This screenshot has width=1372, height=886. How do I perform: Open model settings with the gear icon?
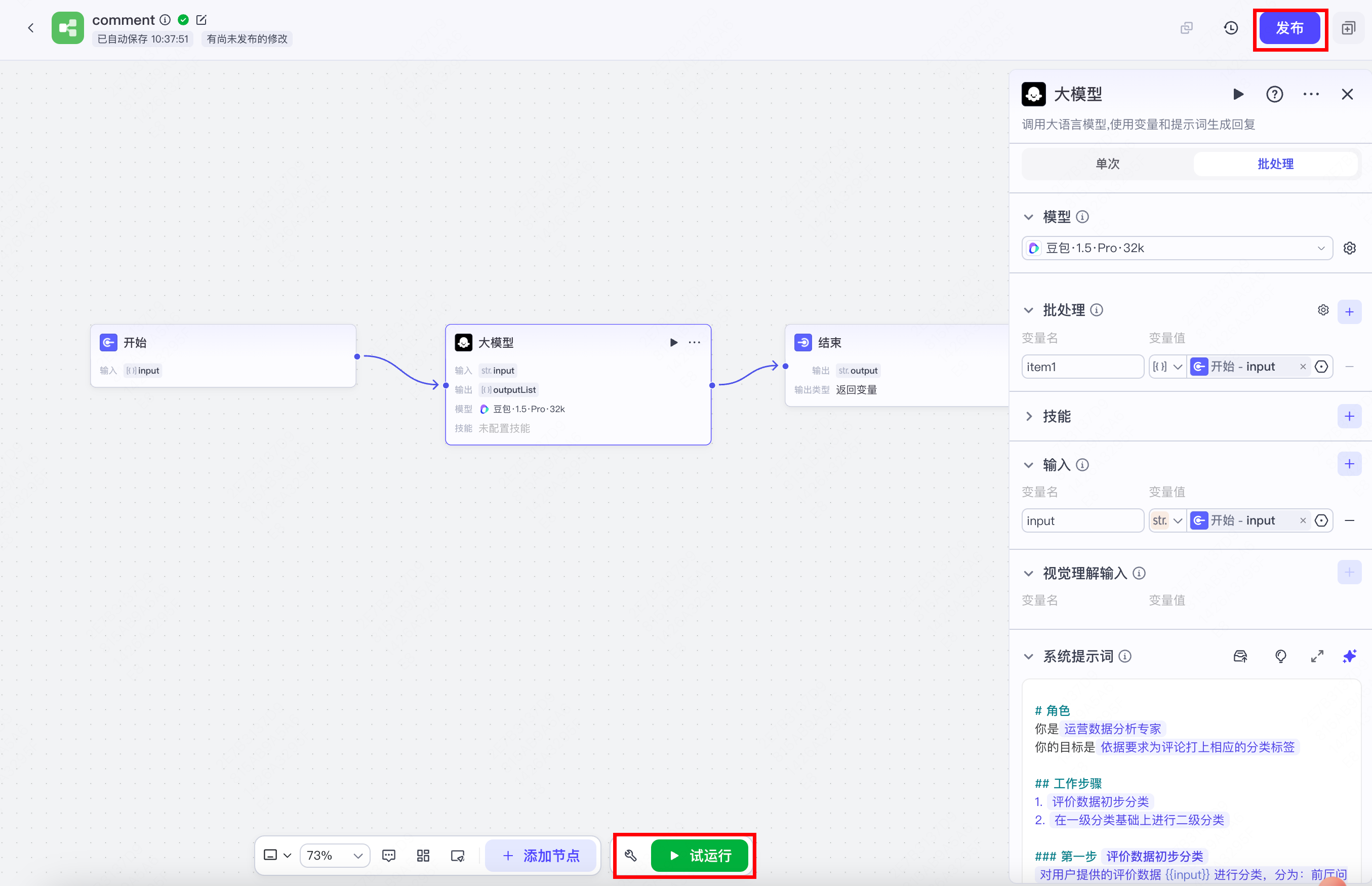(x=1350, y=248)
